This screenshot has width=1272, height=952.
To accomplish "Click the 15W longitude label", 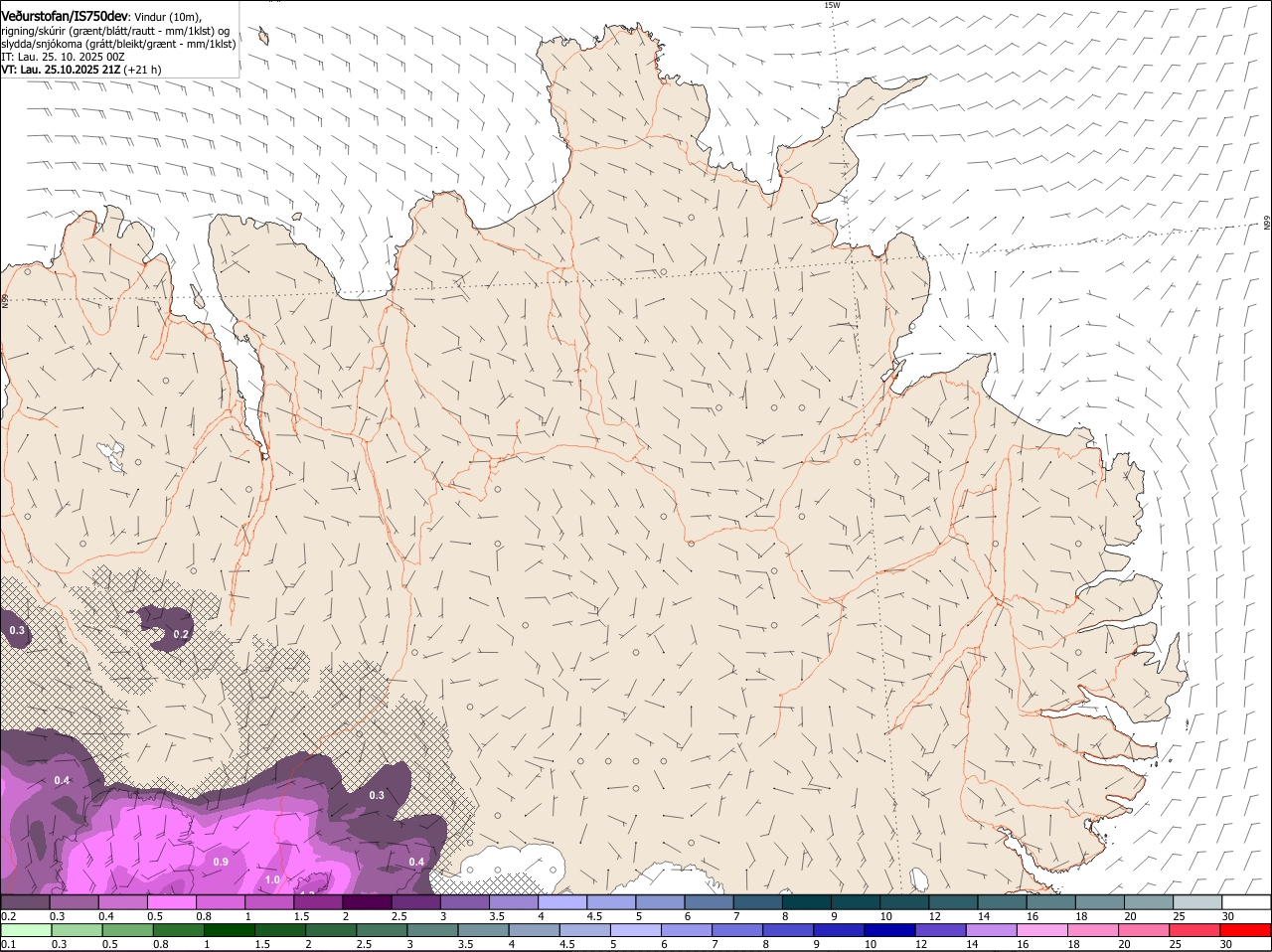I will click(x=832, y=5).
